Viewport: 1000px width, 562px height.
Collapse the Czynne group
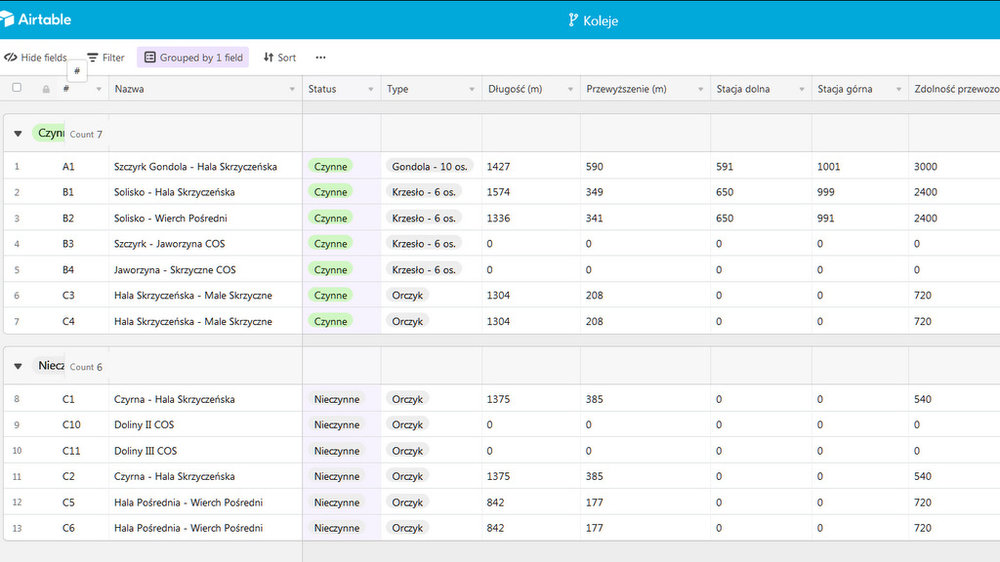tap(18, 134)
